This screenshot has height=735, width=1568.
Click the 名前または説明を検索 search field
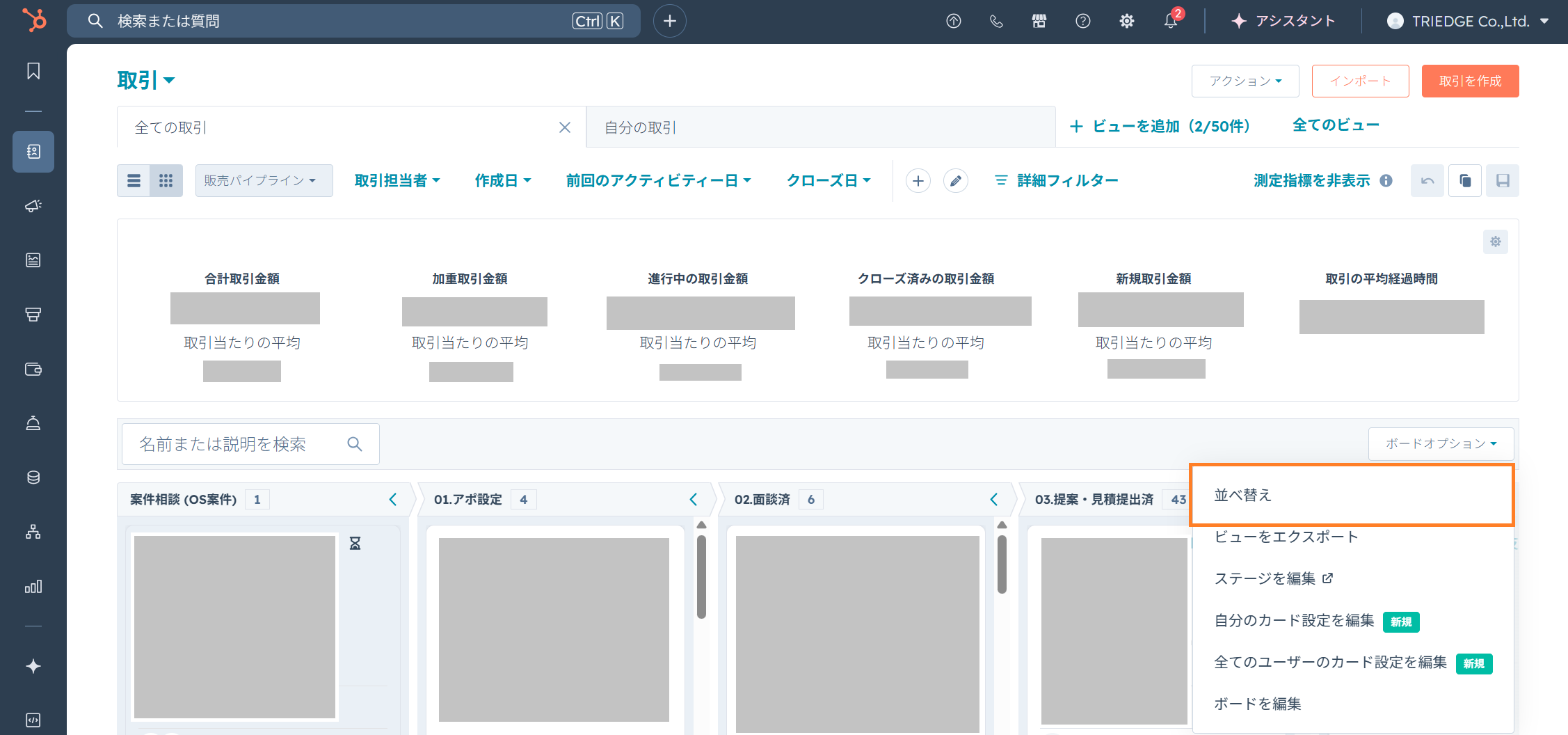250,444
